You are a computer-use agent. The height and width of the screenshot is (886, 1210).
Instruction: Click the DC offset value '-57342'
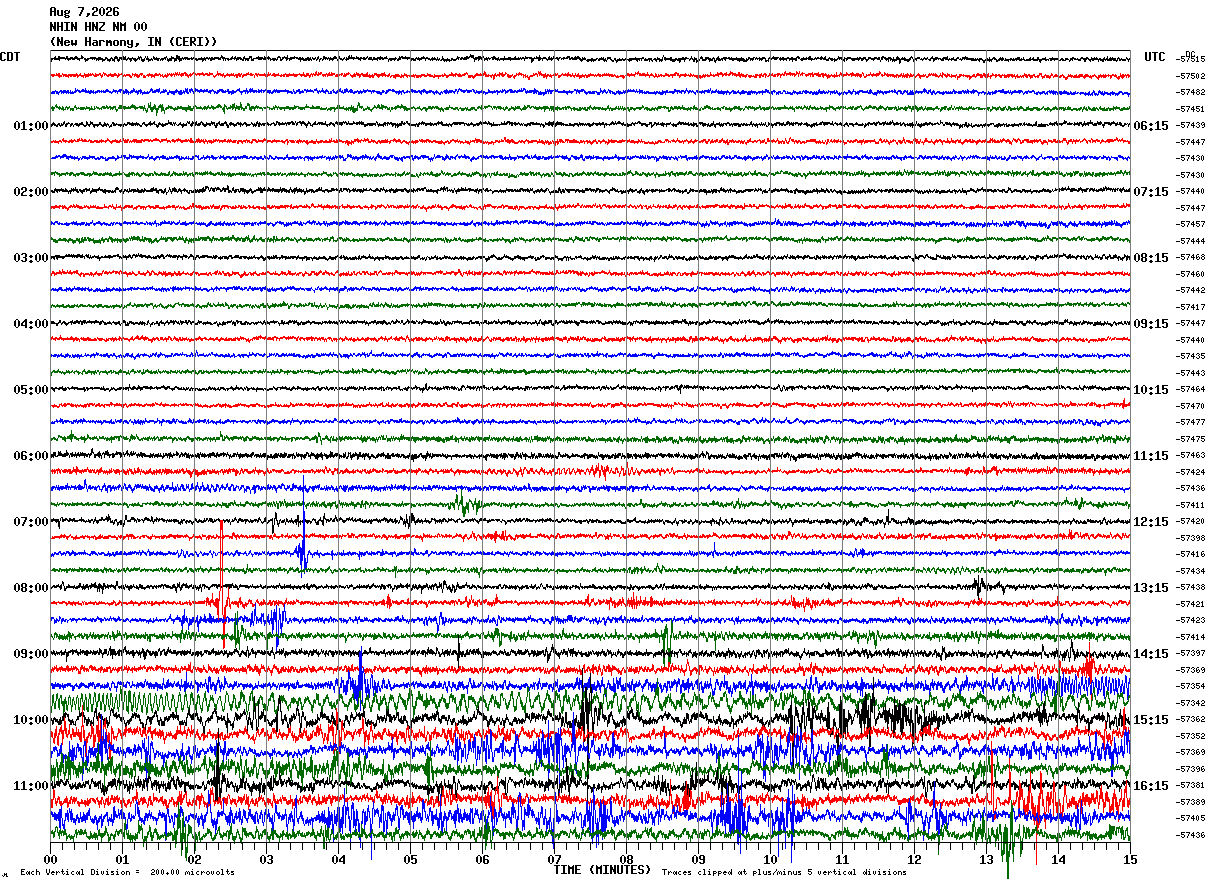[x=1191, y=703]
